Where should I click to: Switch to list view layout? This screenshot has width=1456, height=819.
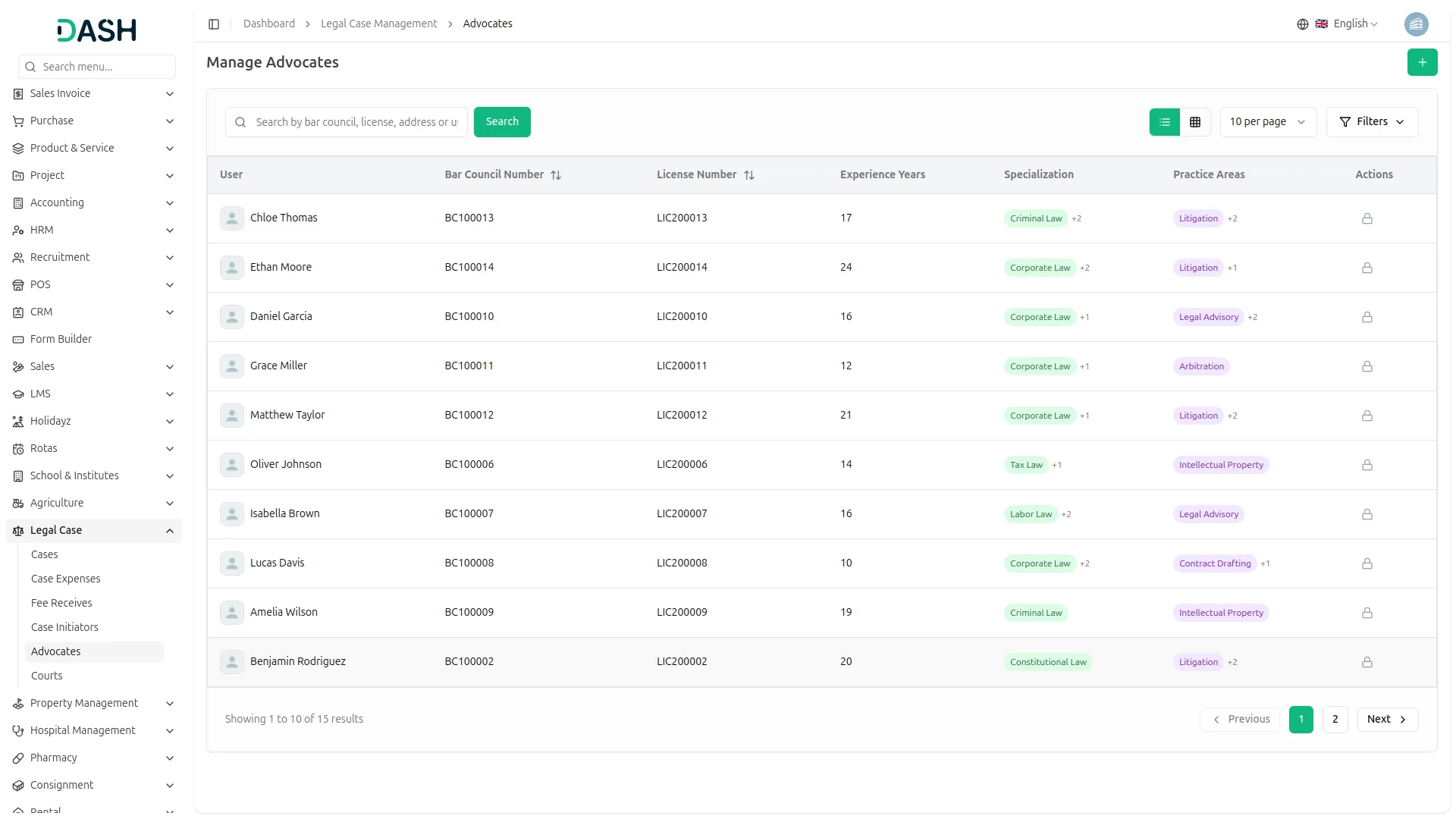1164,122
